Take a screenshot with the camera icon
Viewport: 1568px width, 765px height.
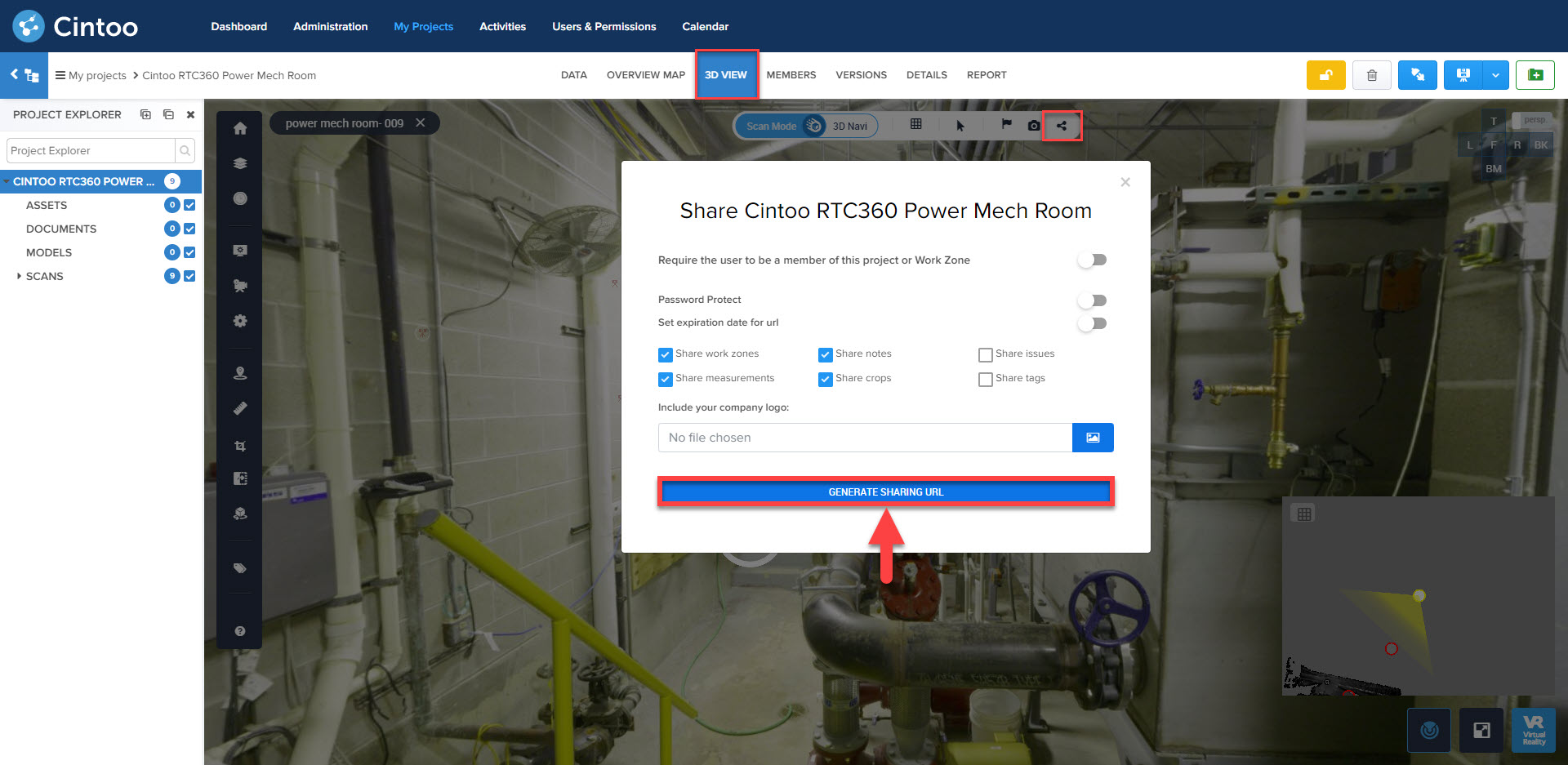click(1034, 126)
